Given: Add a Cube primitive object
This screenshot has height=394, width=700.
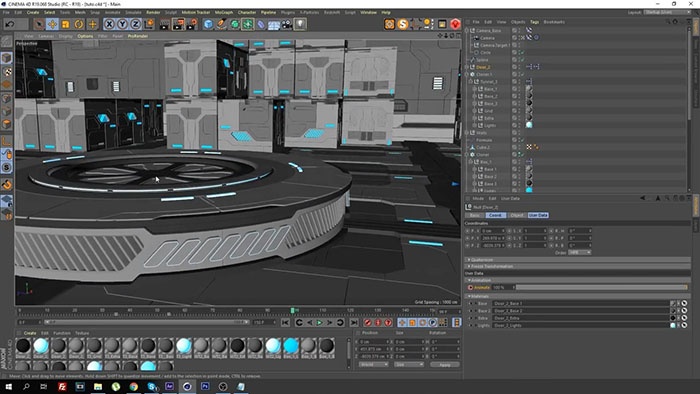Looking at the screenshot, I should point(208,24).
